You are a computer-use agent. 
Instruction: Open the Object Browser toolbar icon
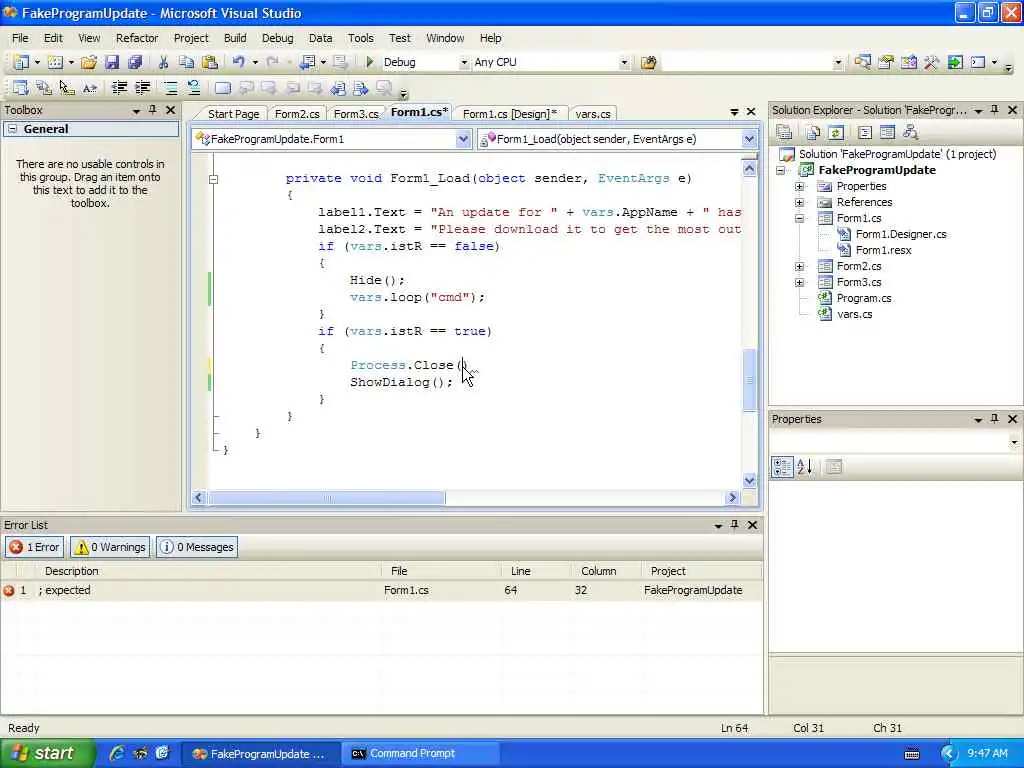(x=908, y=62)
